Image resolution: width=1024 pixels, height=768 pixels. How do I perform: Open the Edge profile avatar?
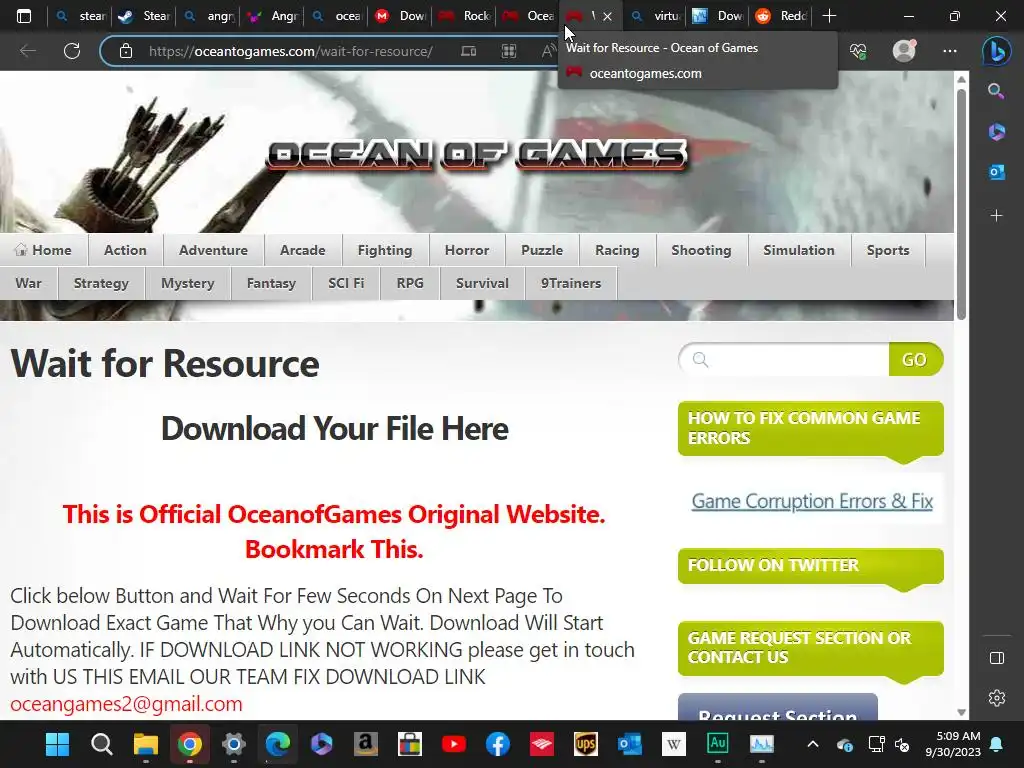[x=904, y=50]
